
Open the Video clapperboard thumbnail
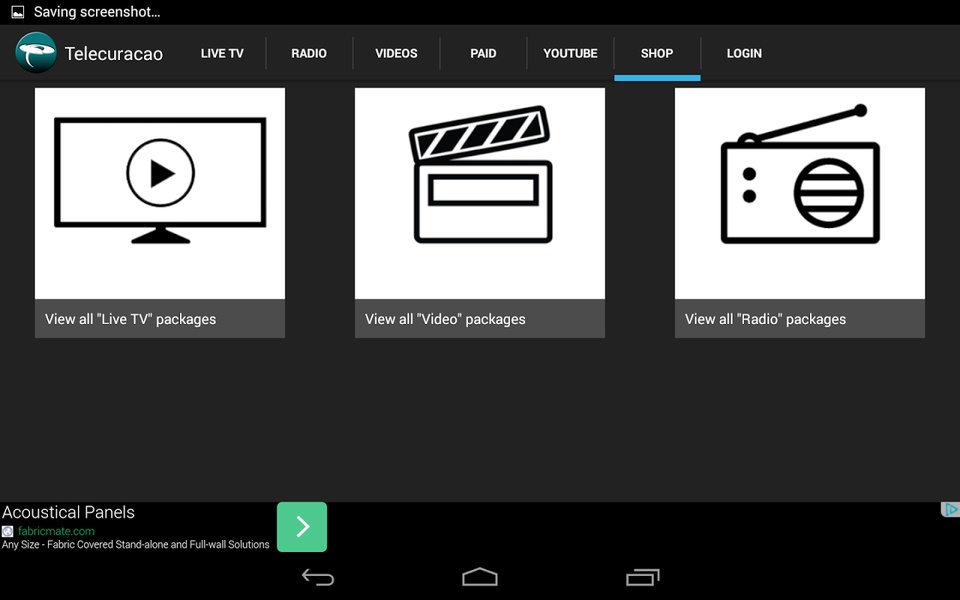click(x=480, y=193)
